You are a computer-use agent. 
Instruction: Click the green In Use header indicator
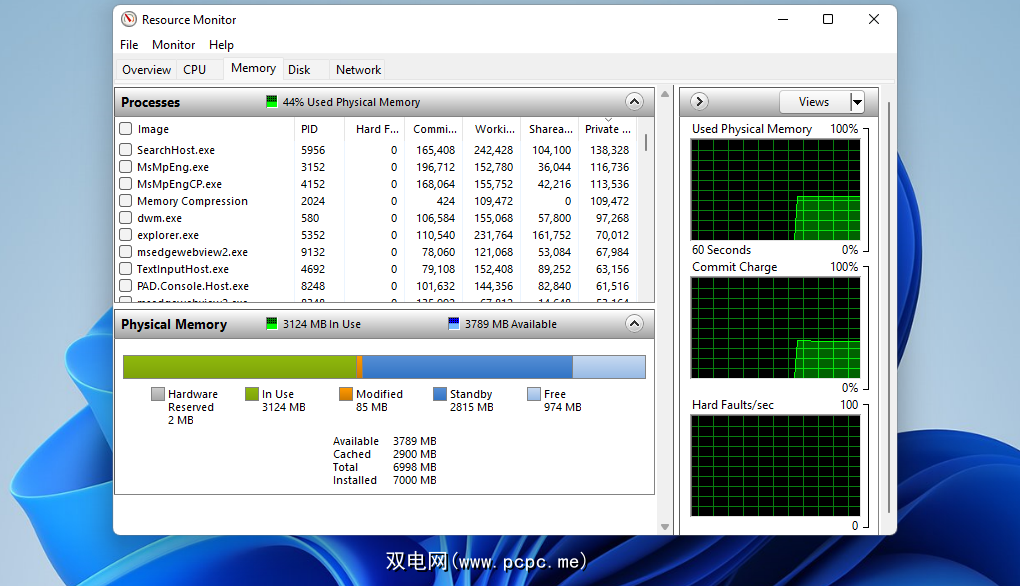271,323
